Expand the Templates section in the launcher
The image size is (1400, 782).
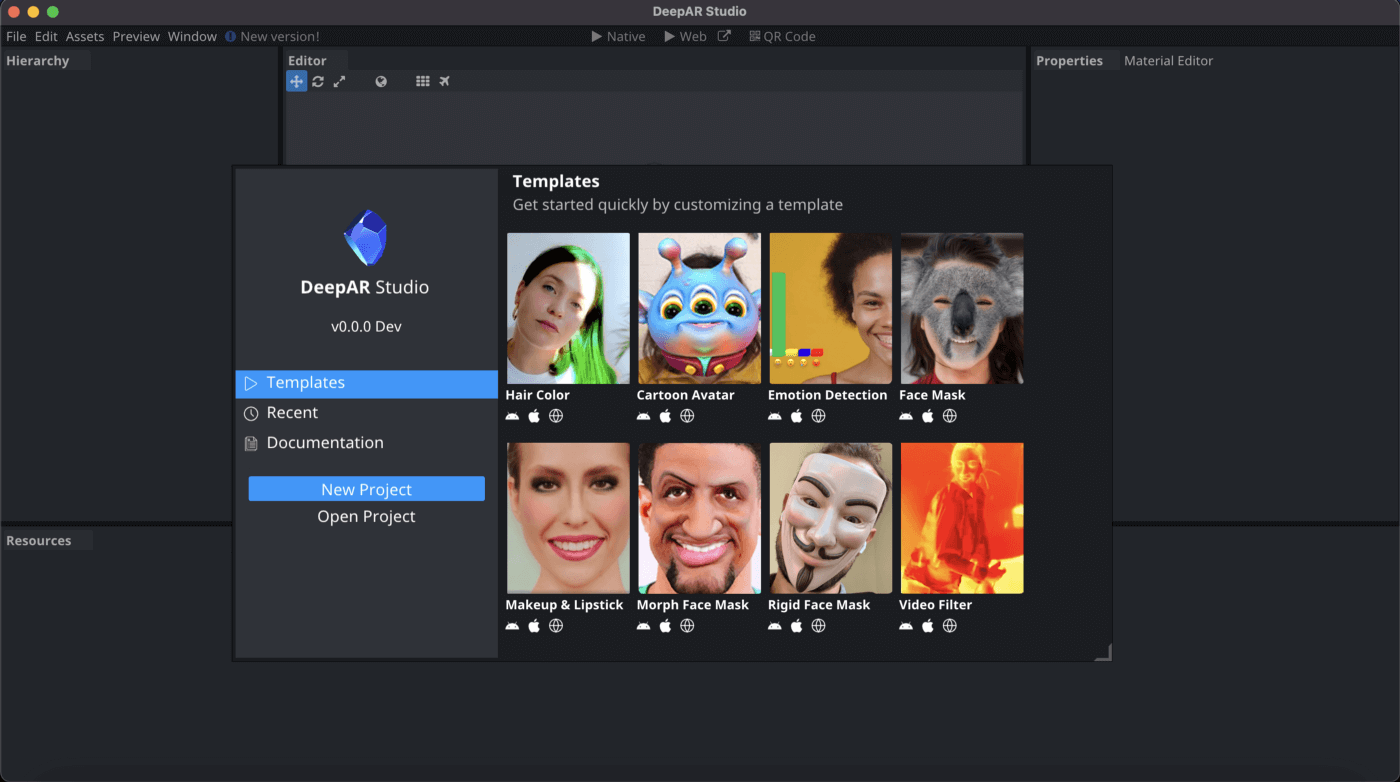tap(305, 382)
